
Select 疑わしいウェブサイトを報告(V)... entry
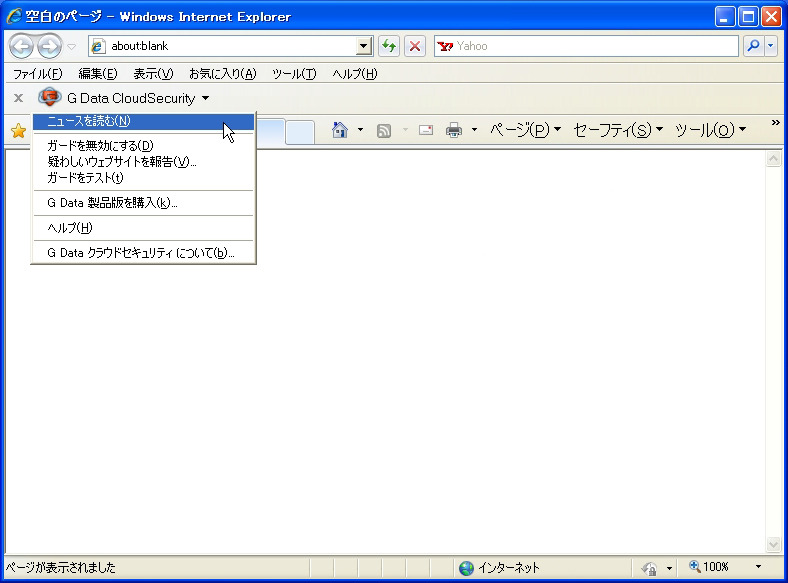click(x=143, y=162)
